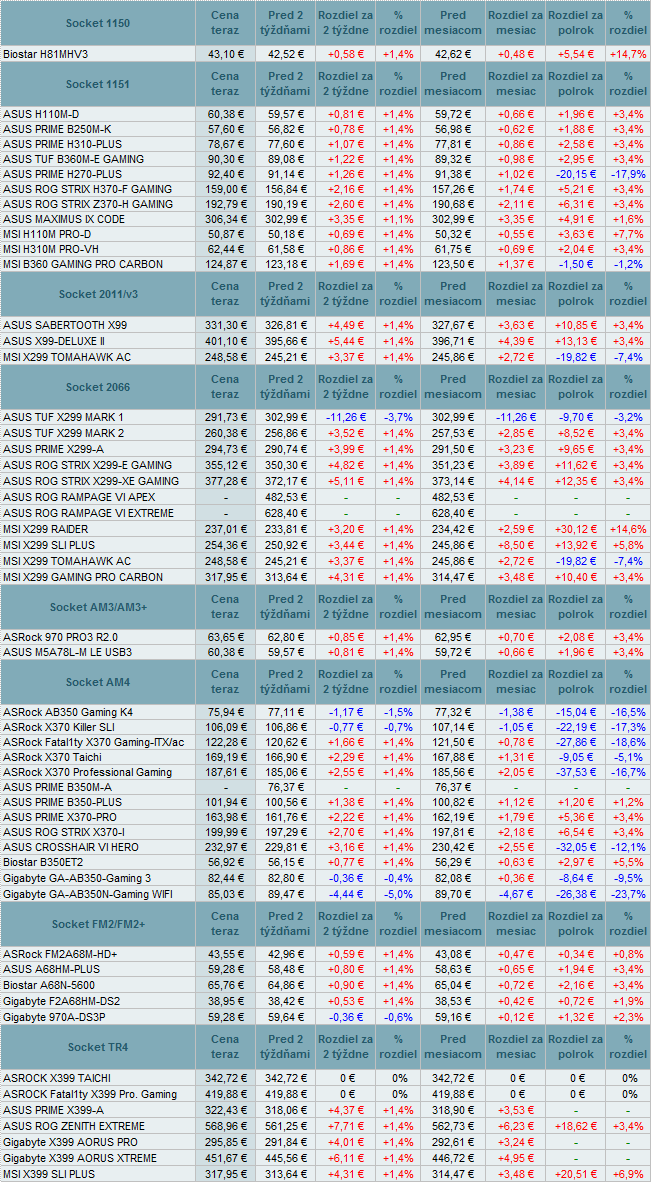Click the Biostar H81MHV3 product name

(44, 54)
